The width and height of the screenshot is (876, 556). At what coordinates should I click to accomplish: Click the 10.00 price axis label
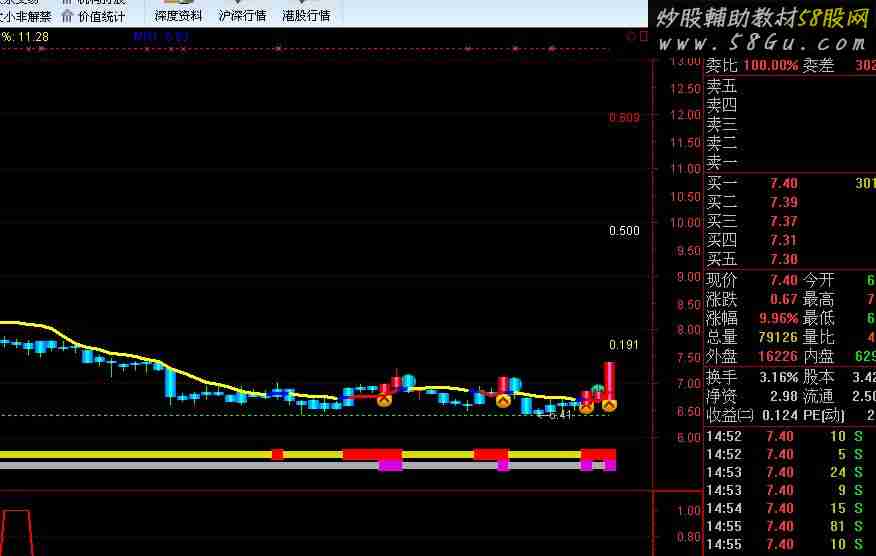[685, 223]
